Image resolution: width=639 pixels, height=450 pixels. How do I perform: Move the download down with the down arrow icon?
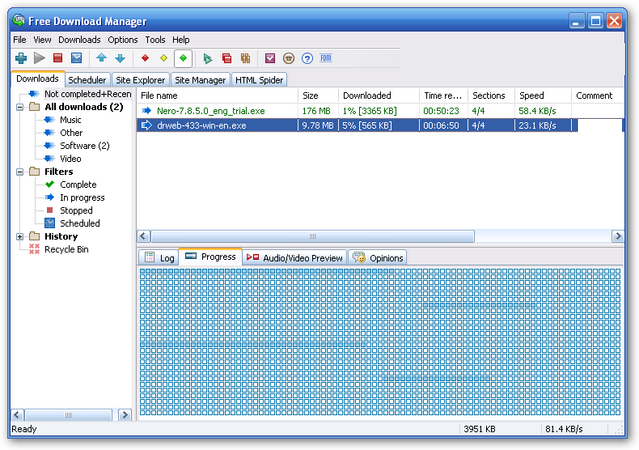[x=120, y=58]
